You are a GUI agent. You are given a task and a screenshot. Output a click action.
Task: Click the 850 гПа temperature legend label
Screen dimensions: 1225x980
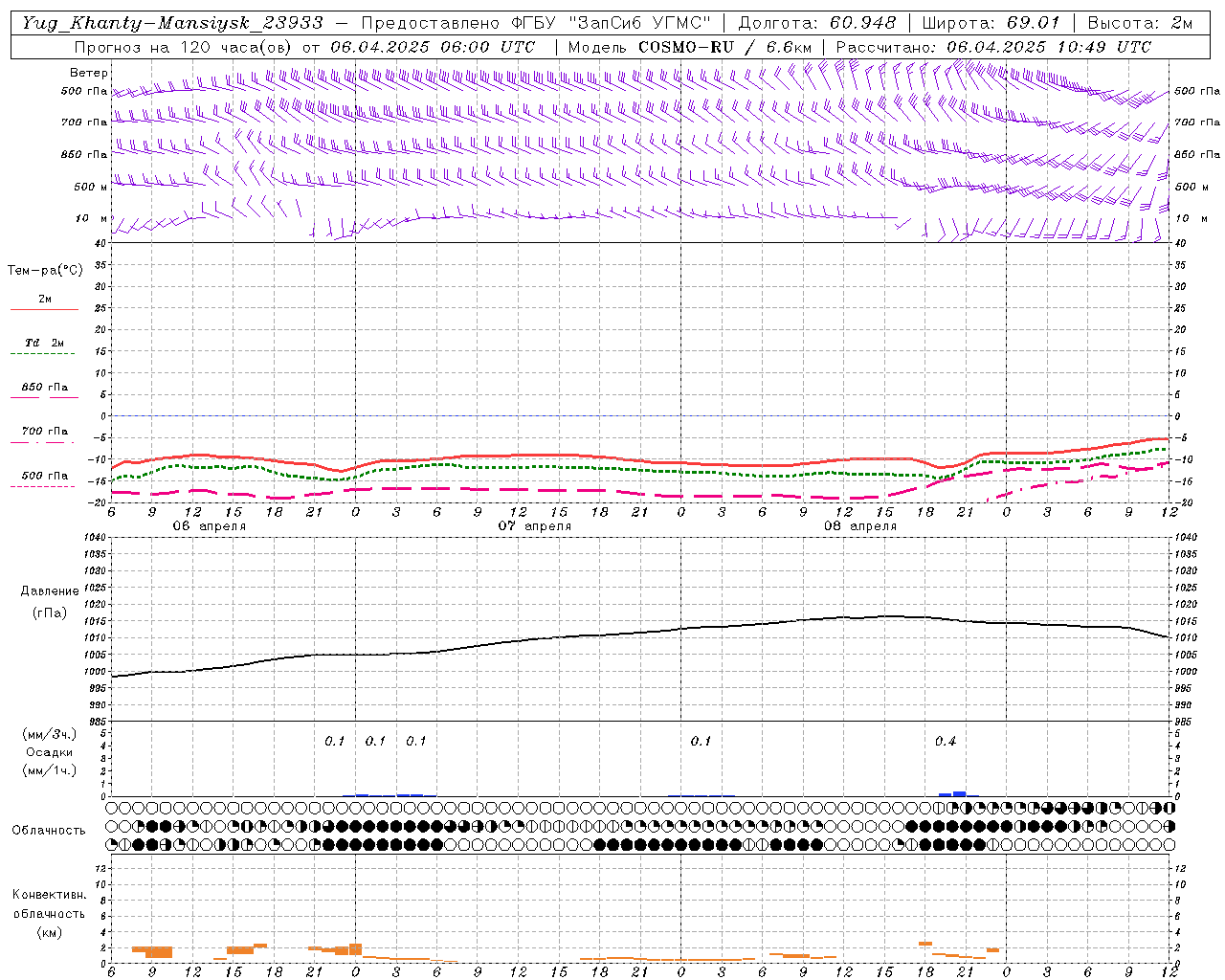tap(45, 388)
